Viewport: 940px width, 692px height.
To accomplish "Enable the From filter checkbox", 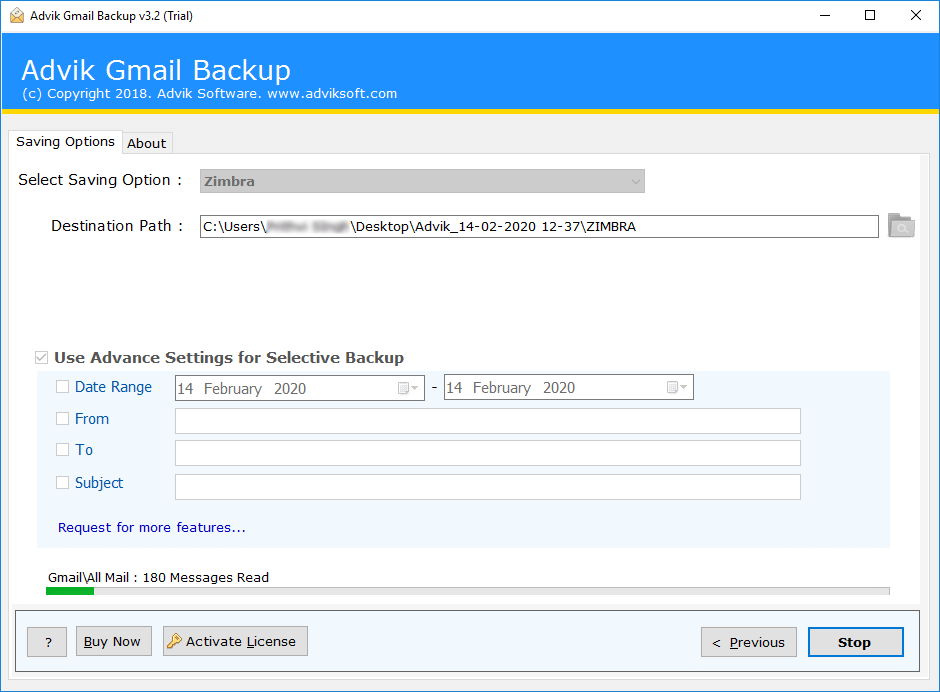I will click(x=62, y=419).
